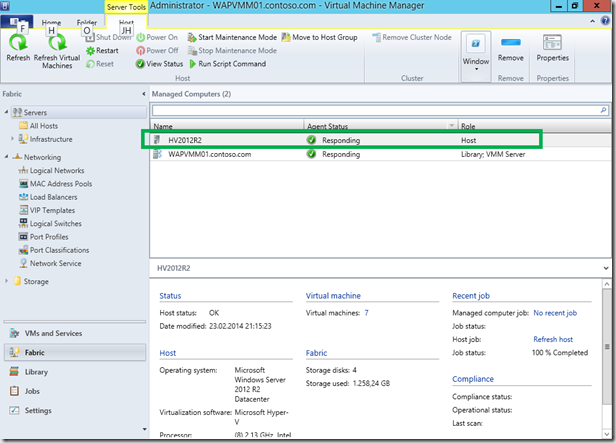Image resolution: width=616 pixels, height=443 pixels.
Task: Open Logical Switches
Action: point(50,223)
